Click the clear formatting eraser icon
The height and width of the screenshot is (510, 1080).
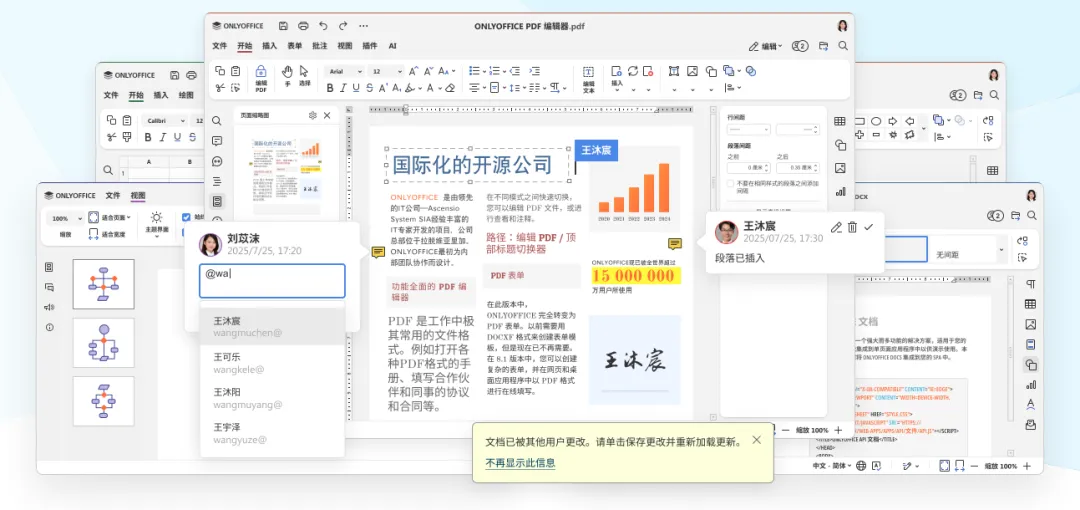[x=450, y=88]
